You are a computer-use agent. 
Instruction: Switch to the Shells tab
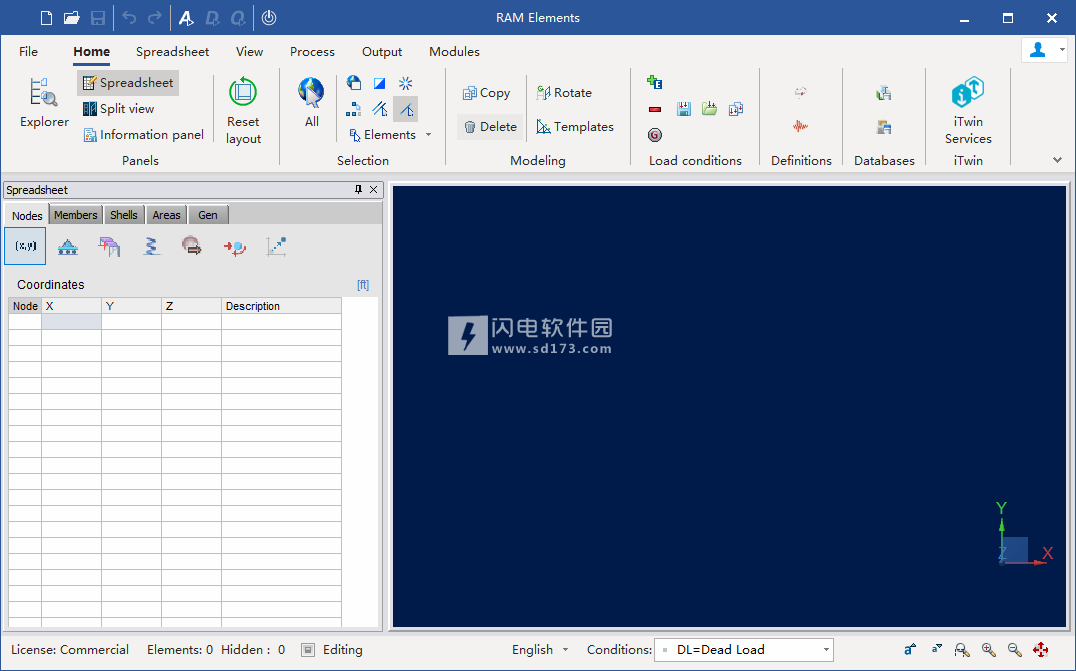click(x=124, y=215)
